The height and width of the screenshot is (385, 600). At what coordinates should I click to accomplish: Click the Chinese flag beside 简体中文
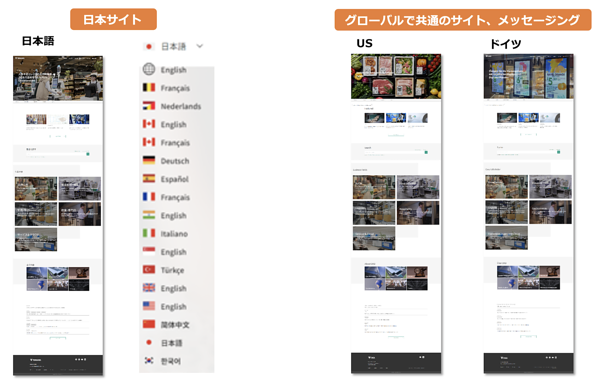[149, 324]
